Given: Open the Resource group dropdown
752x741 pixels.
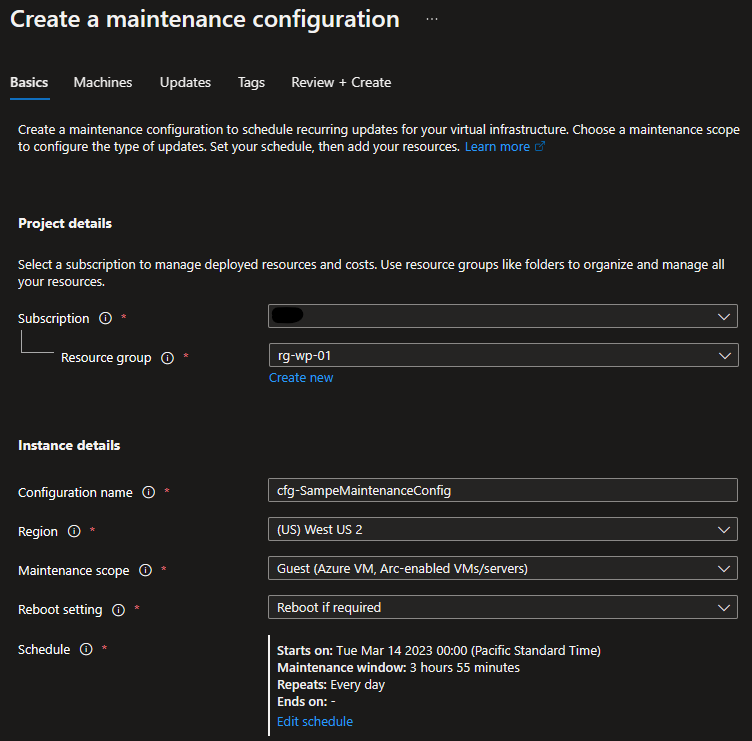Looking at the screenshot, I should 503,355.
